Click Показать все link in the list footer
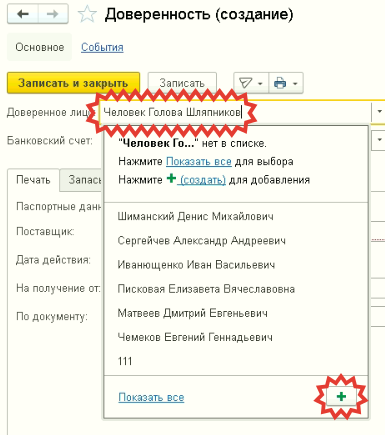This screenshot has height=435, width=385. [151, 397]
